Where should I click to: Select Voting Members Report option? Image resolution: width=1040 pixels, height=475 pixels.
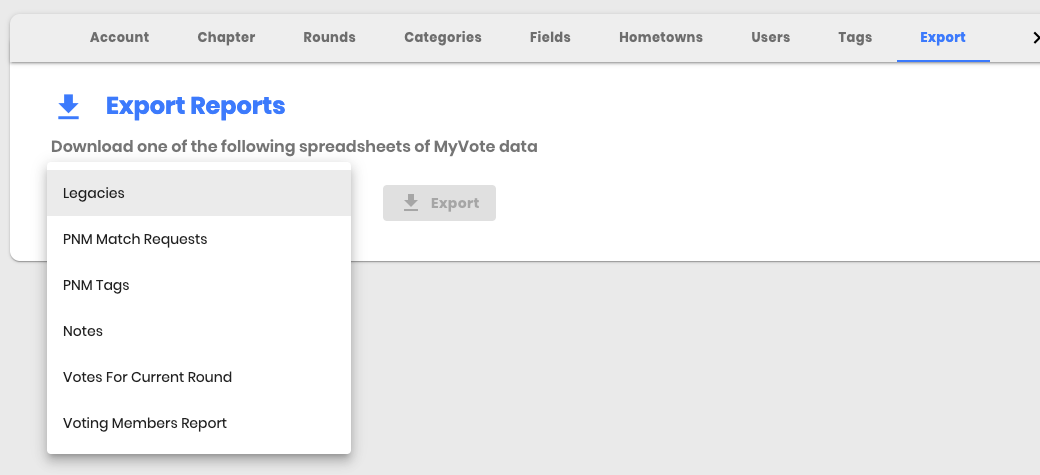(x=199, y=423)
